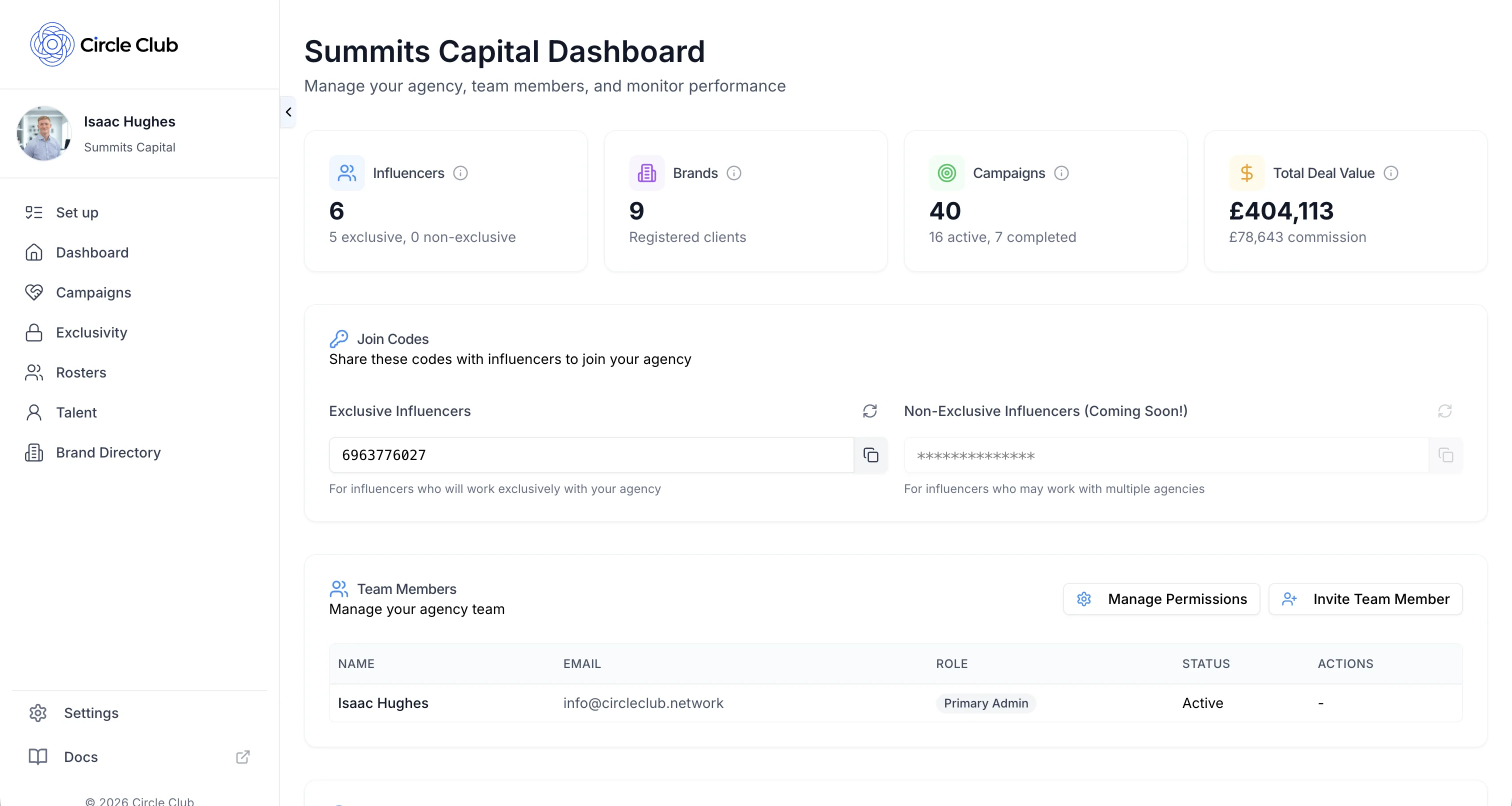Open the Rosters page

(x=82, y=372)
